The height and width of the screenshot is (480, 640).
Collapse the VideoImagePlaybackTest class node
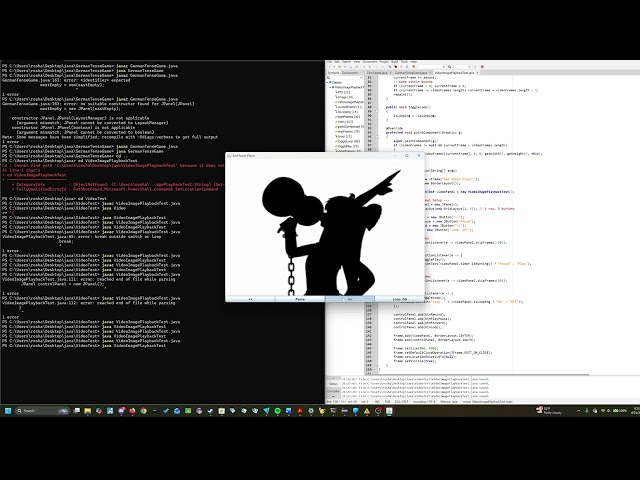(x=331, y=87)
